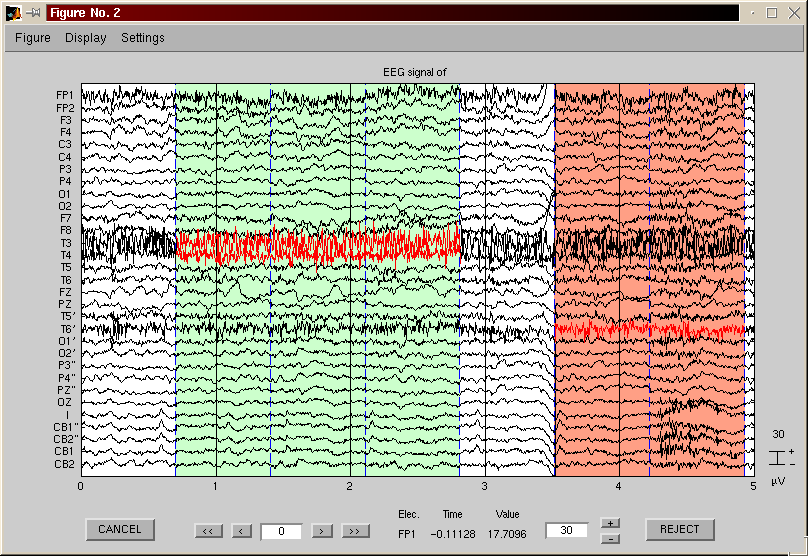Screen dimensions: 808x556
Task: Click the P4" channel label
Action: click(66, 378)
